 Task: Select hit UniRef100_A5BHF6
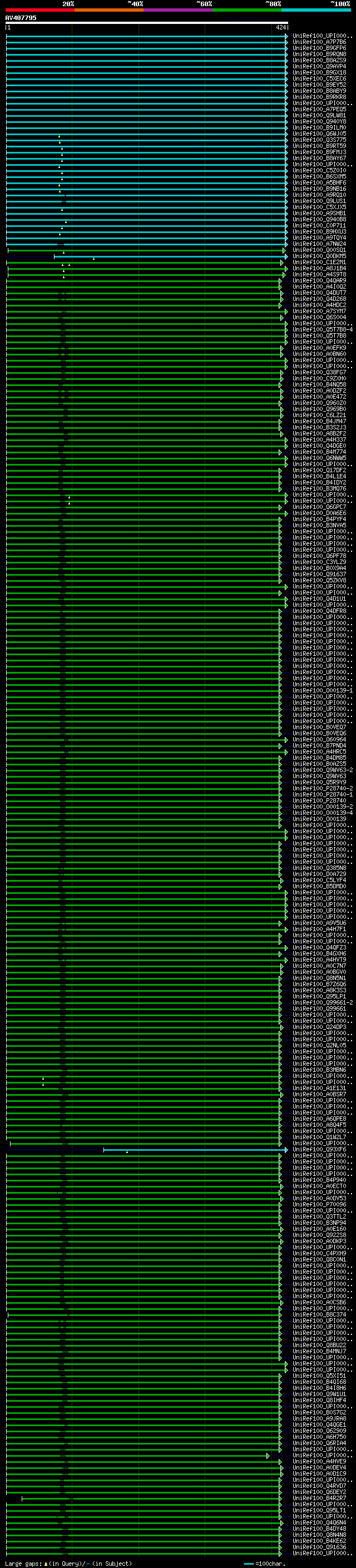coord(319,182)
